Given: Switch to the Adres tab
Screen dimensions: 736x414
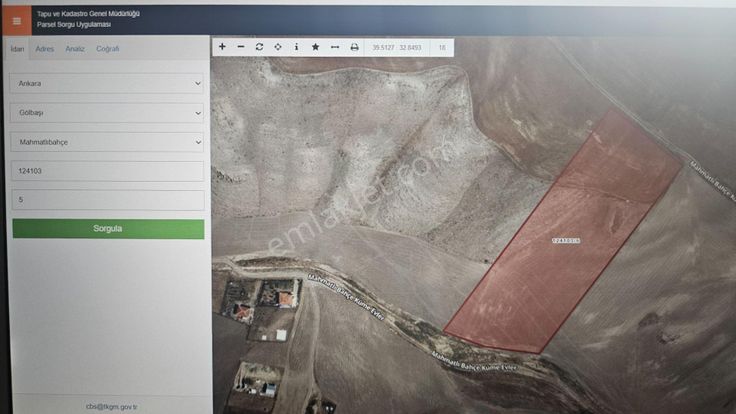Looking at the screenshot, I should click(45, 49).
